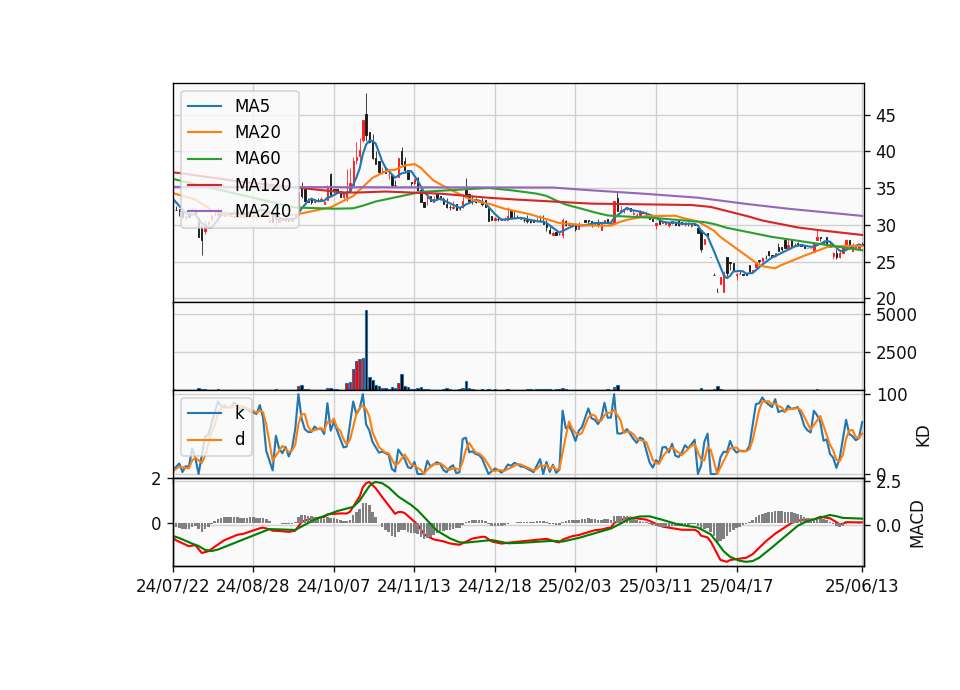The width and height of the screenshot is (960, 690).
Task: Click the 25/04/17 date label
Action: pyautogui.click(x=737, y=586)
